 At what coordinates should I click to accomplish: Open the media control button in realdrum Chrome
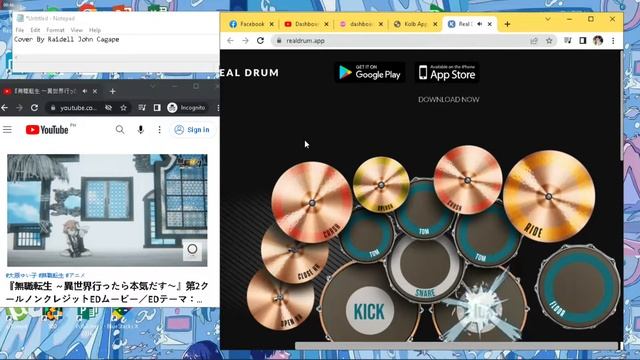tap(568, 40)
